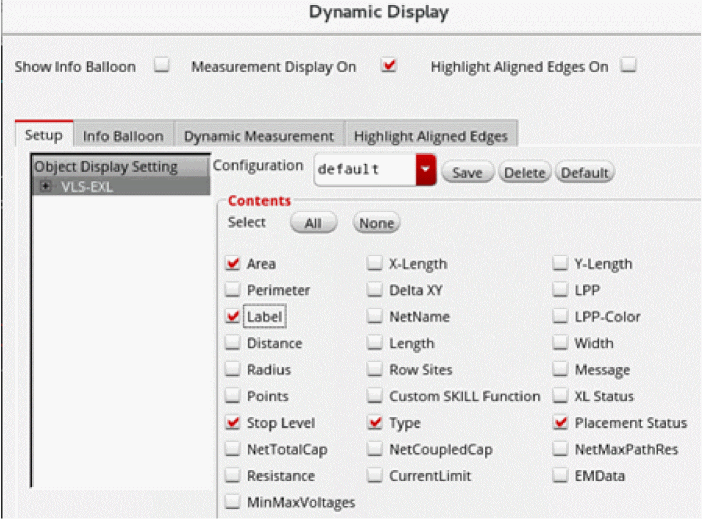Image resolution: width=702 pixels, height=519 pixels.
Task: Open the Configuration dropdown arrow
Action: [426, 170]
